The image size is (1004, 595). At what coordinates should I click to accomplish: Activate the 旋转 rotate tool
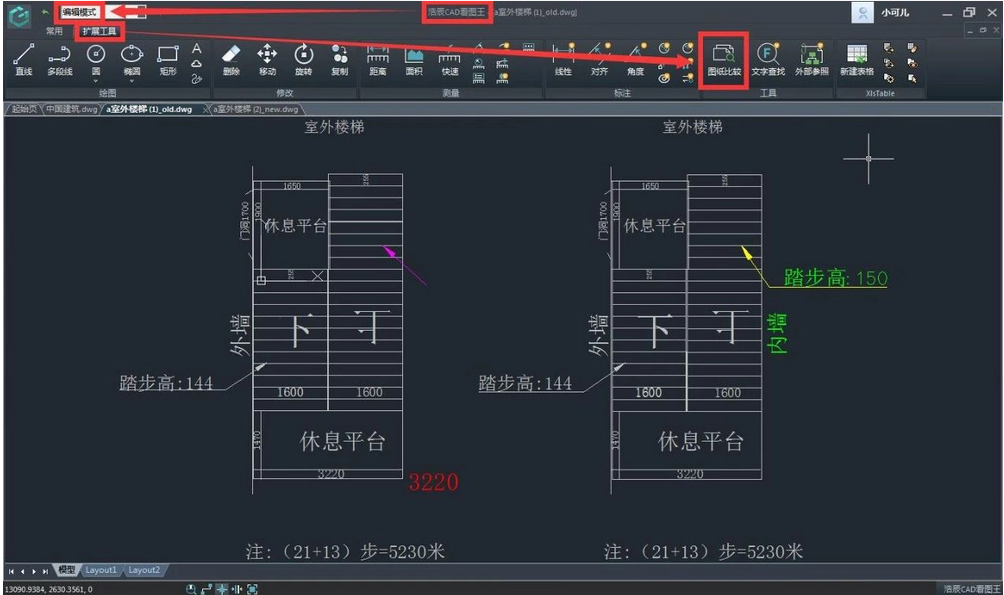click(304, 60)
